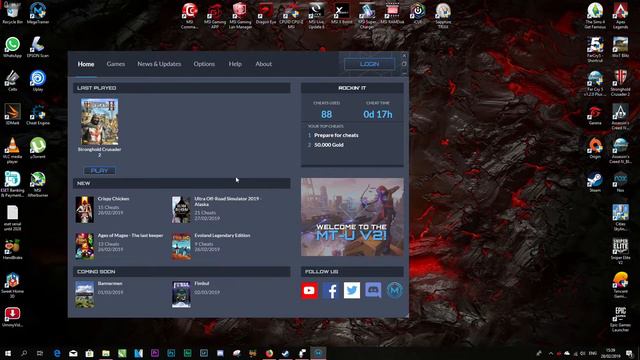Launch Sniper Elite V2 desktop shortcut
This screenshot has width=640, height=360.
click(620, 251)
